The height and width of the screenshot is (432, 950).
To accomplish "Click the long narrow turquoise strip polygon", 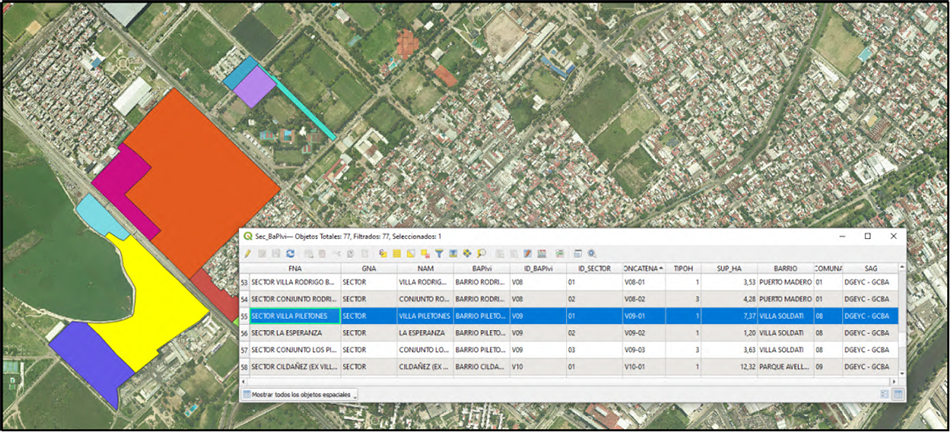I will click(x=303, y=109).
